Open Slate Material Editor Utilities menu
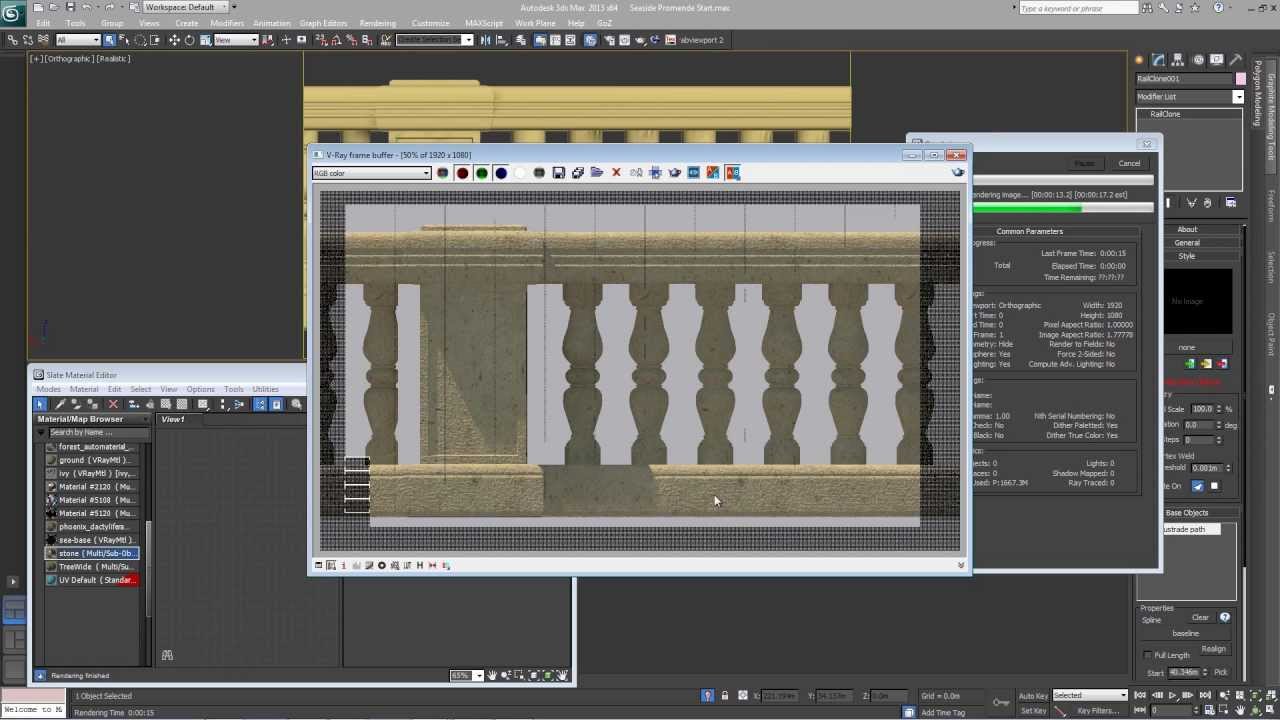Viewport: 1280px width, 720px height. [265, 389]
